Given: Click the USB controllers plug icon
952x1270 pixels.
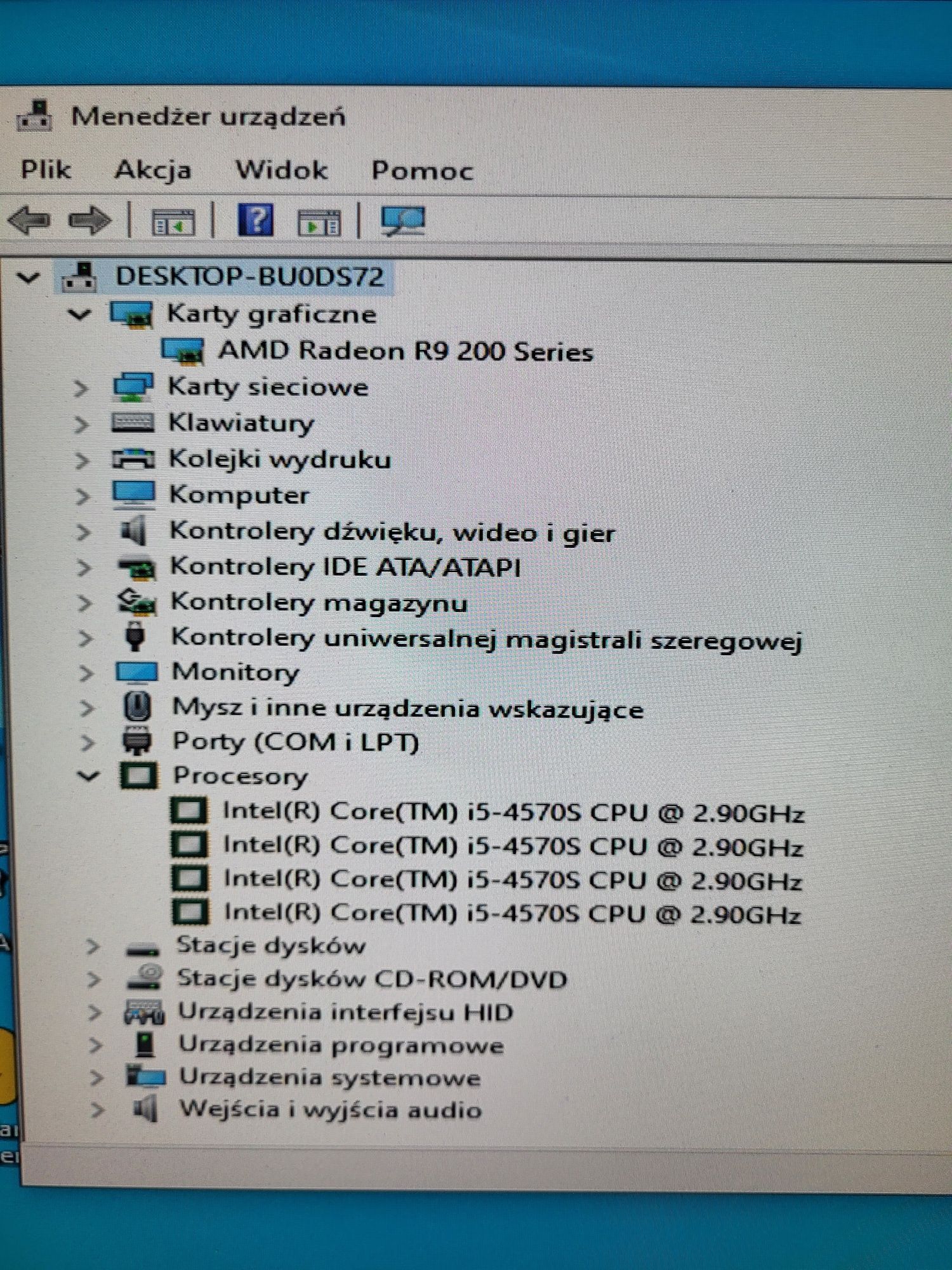Looking at the screenshot, I should tap(135, 636).
